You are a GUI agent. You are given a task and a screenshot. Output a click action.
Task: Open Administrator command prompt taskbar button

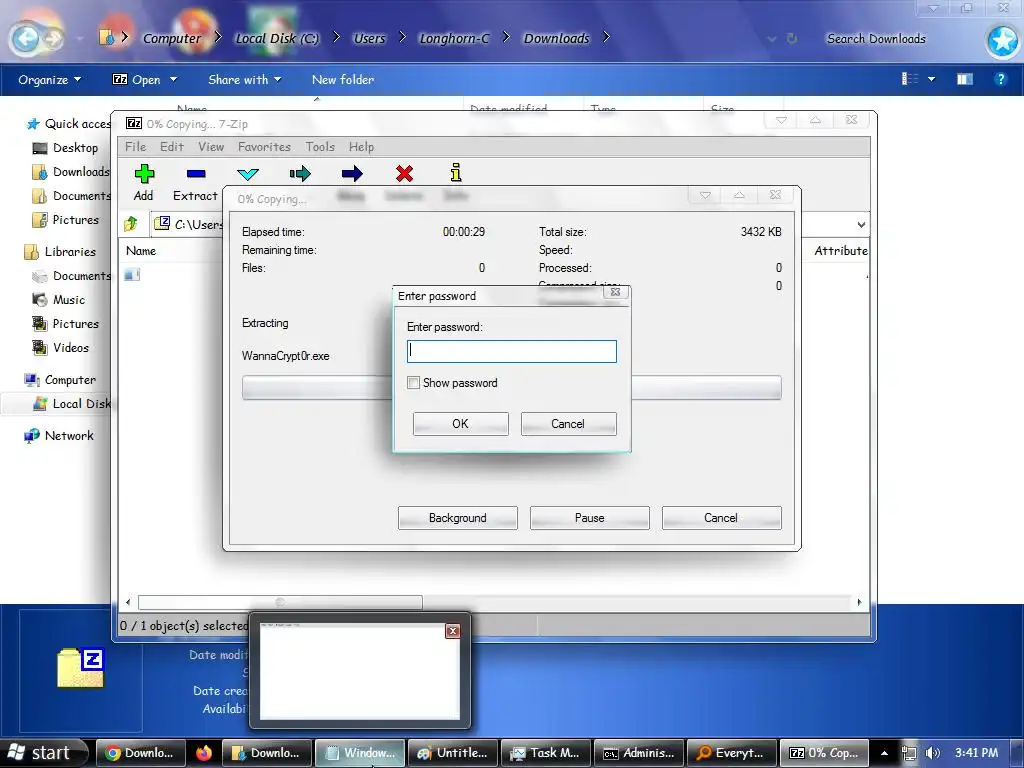[639, 753]
